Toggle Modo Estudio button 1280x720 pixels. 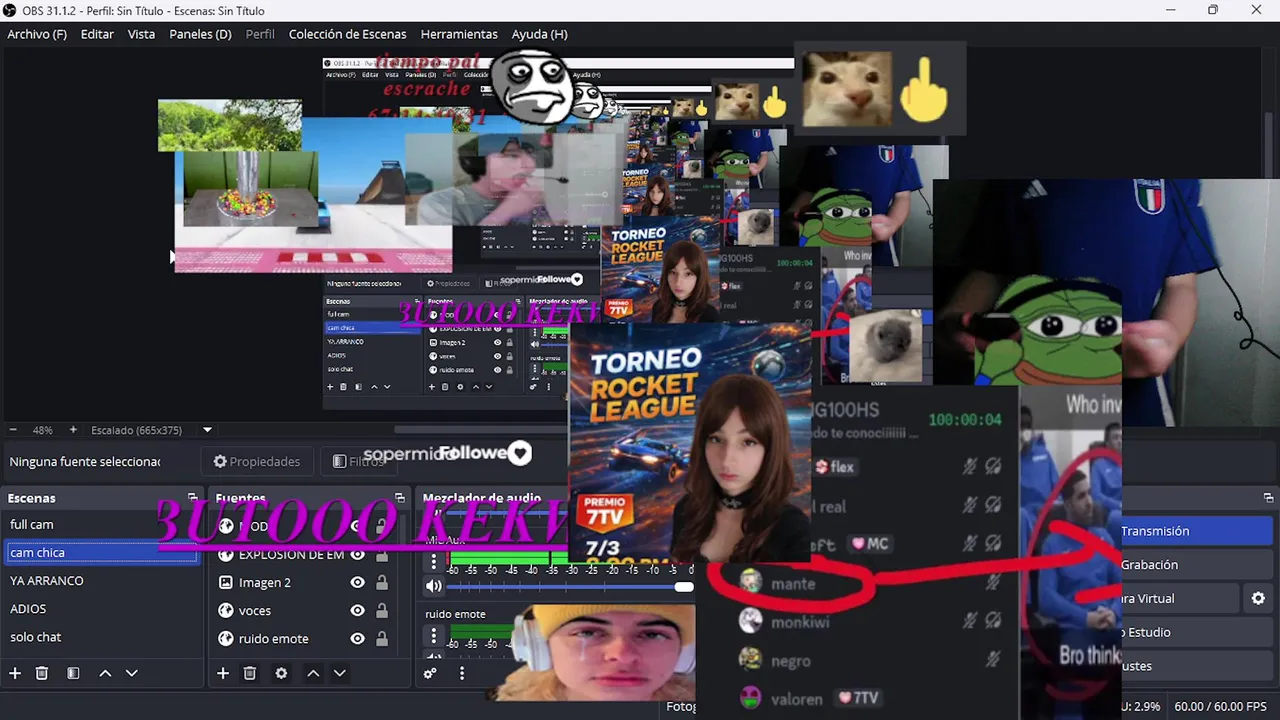(1196, 632)
